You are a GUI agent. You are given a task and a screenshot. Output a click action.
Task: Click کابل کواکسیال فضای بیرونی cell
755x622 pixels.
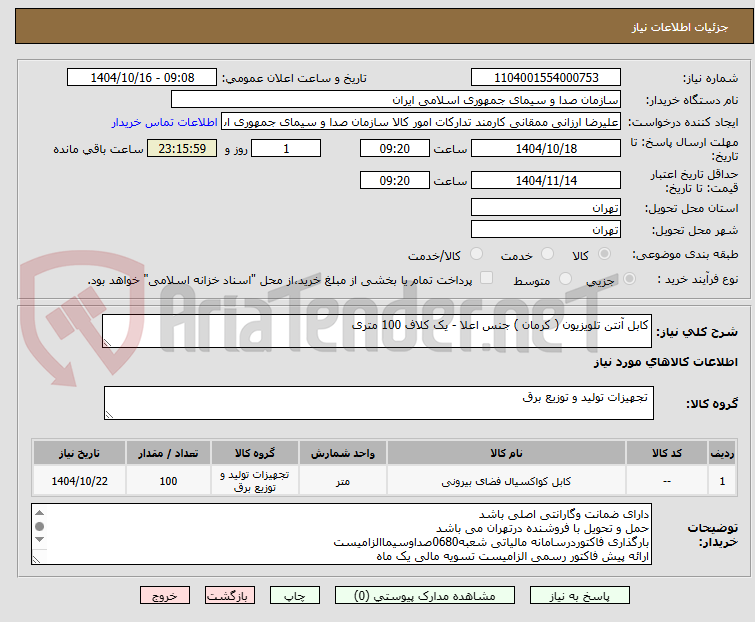(x=506, y=481)
